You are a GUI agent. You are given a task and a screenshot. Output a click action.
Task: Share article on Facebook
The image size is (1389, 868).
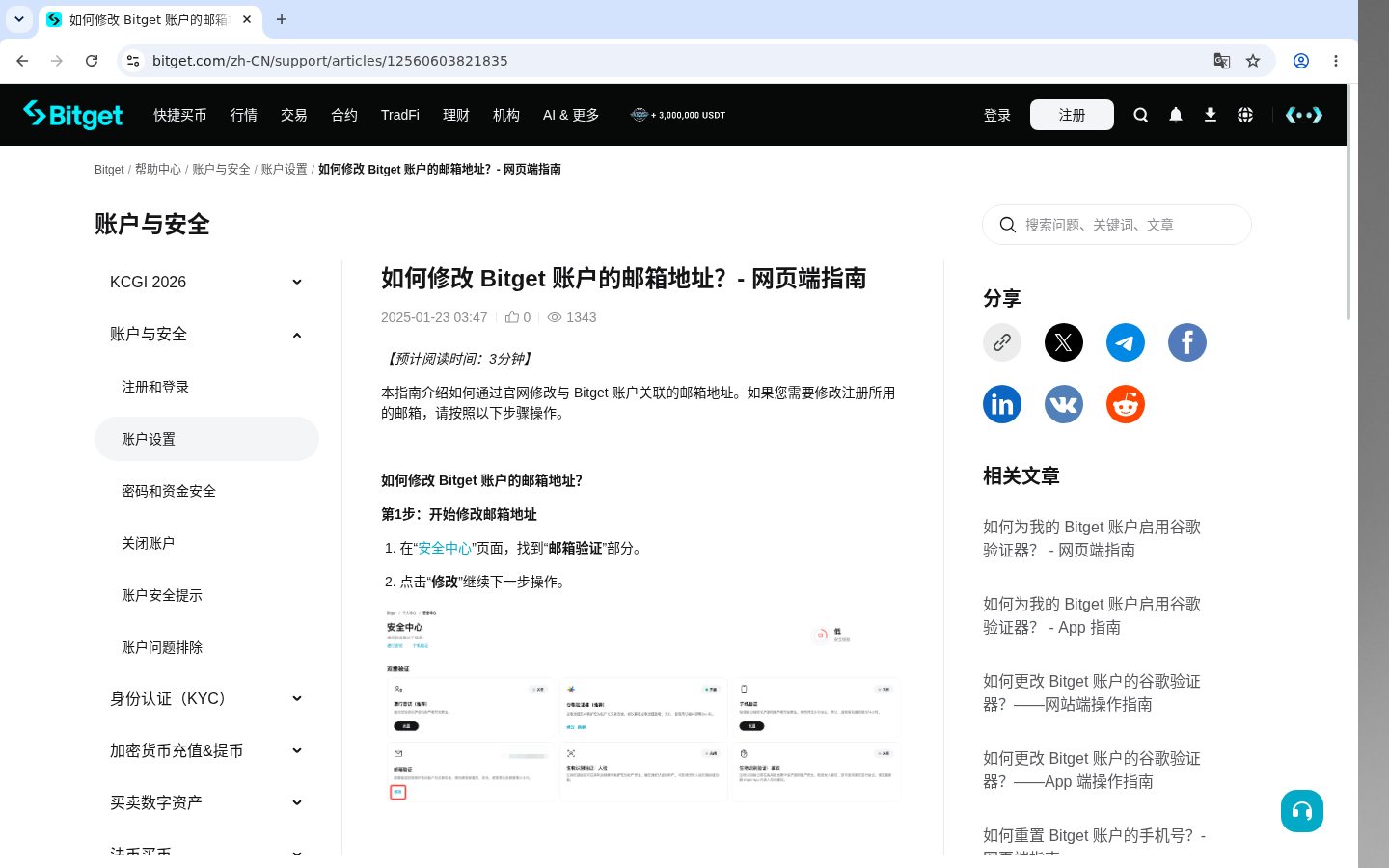pos(1187,342)
